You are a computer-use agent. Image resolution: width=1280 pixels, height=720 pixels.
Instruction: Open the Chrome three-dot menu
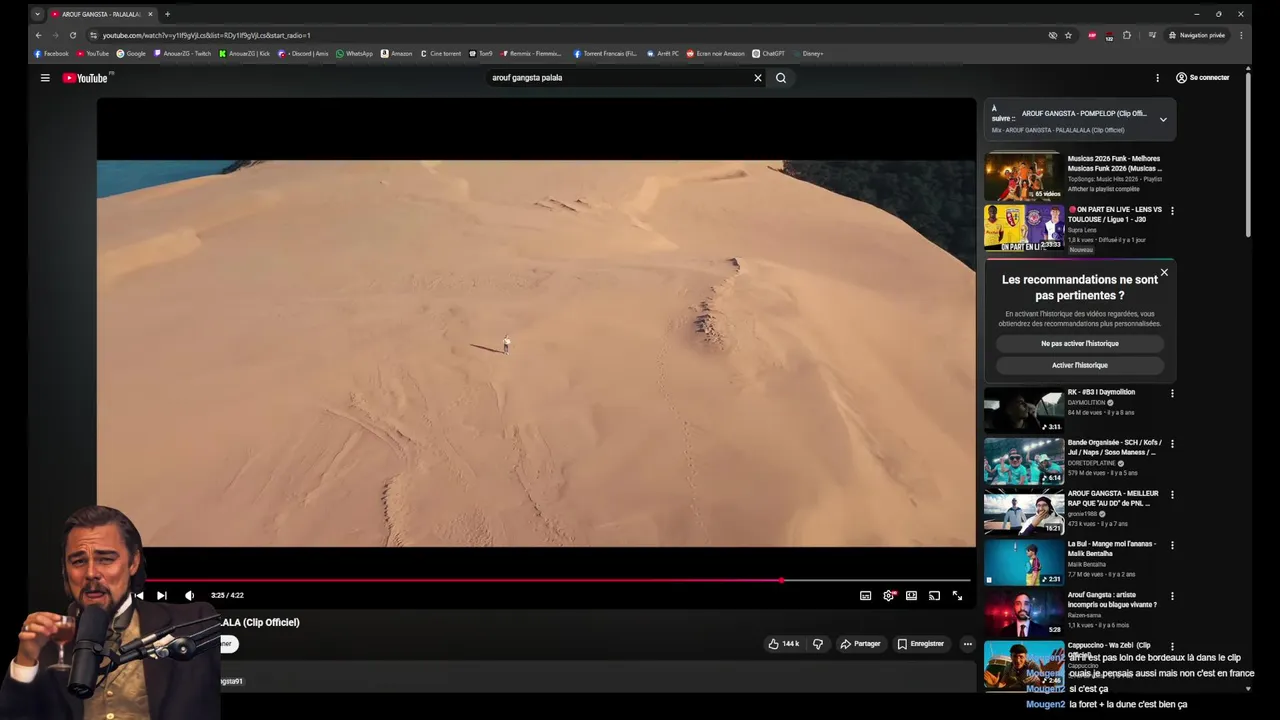(1241, 35)
